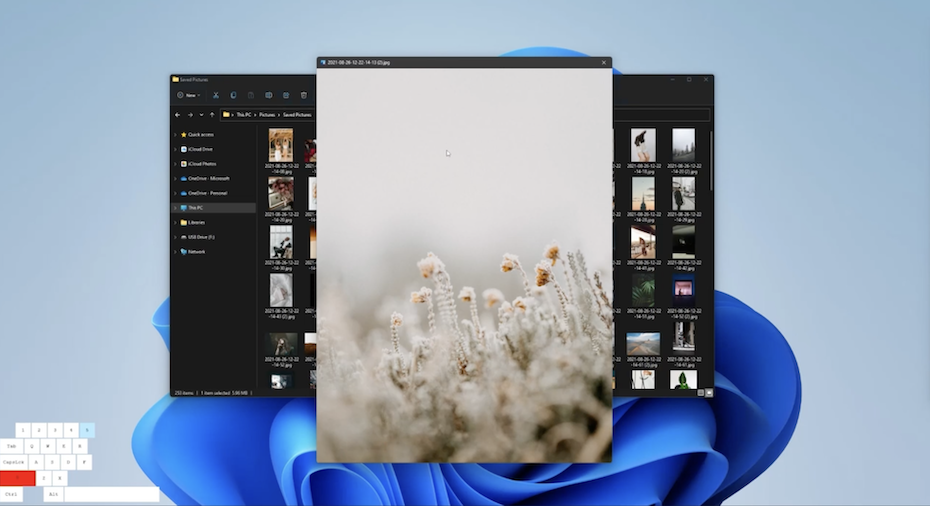
Task: Click the Delete trash icon
Action: (304, 95)
